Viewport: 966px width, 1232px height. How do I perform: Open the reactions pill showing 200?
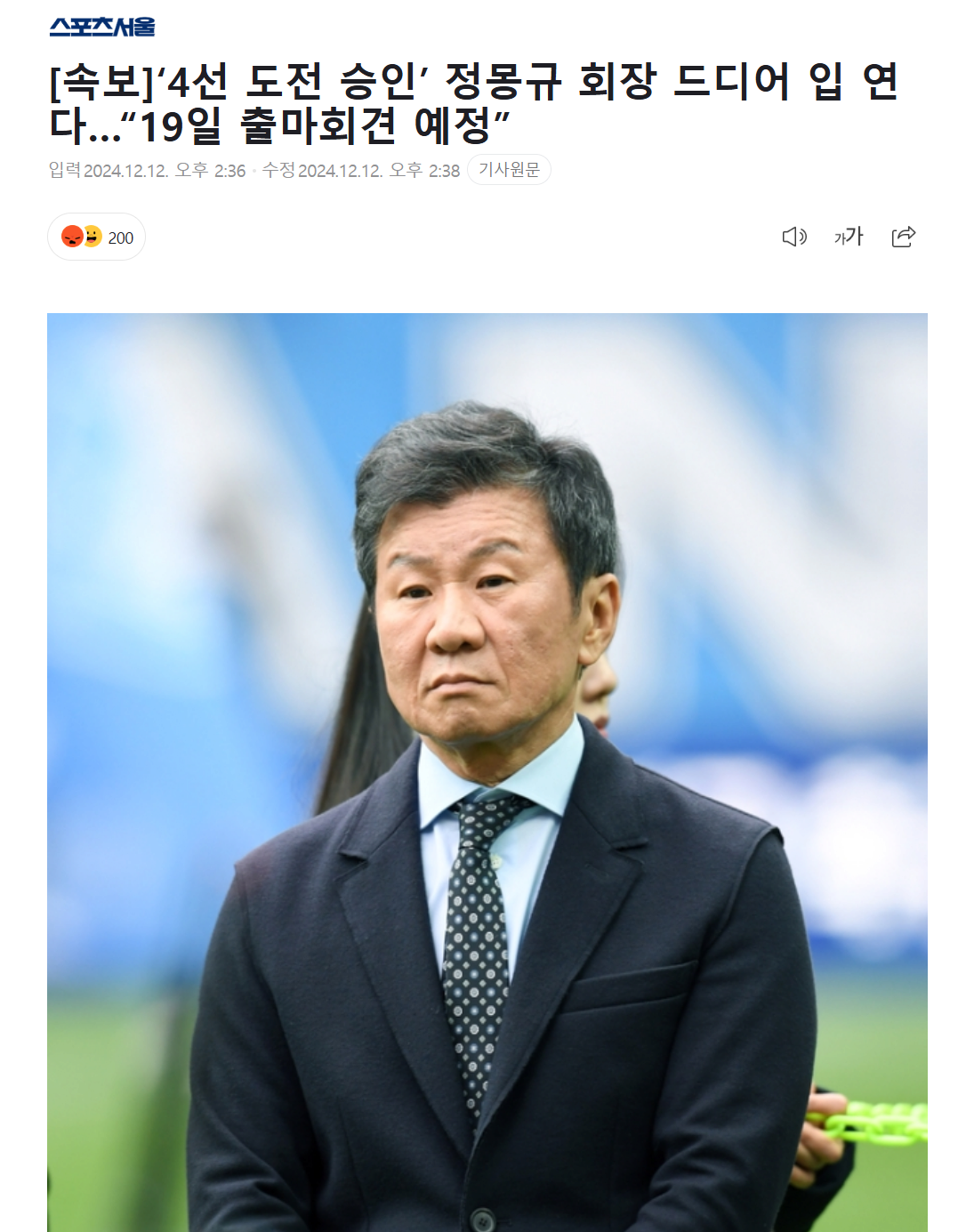96,237
